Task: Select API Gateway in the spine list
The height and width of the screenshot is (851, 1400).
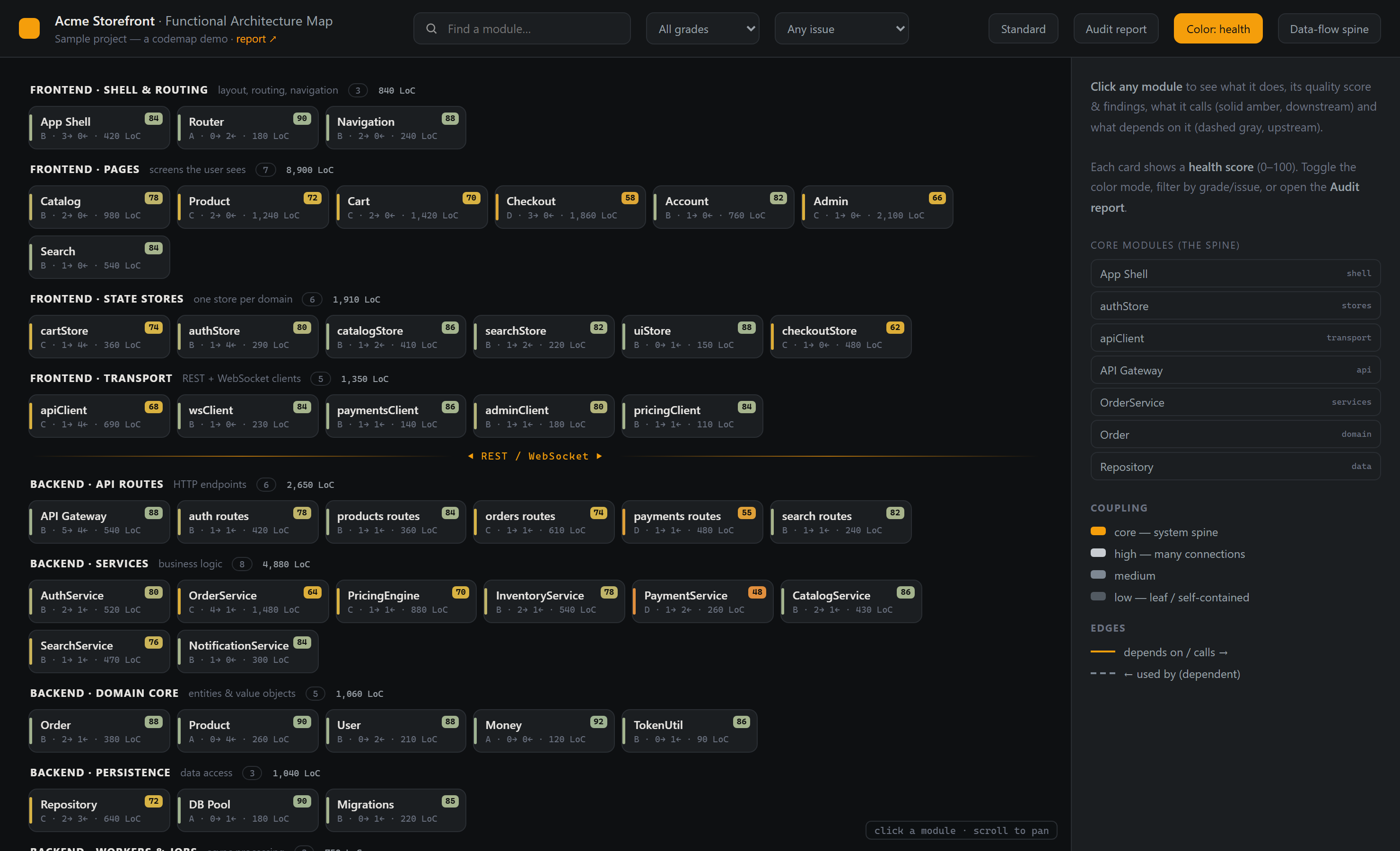Action: 1235,370
